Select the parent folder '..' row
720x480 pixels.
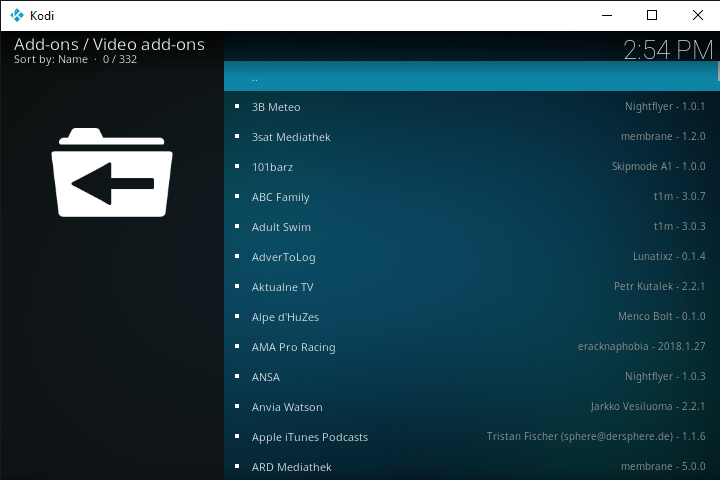pos(470,76)
